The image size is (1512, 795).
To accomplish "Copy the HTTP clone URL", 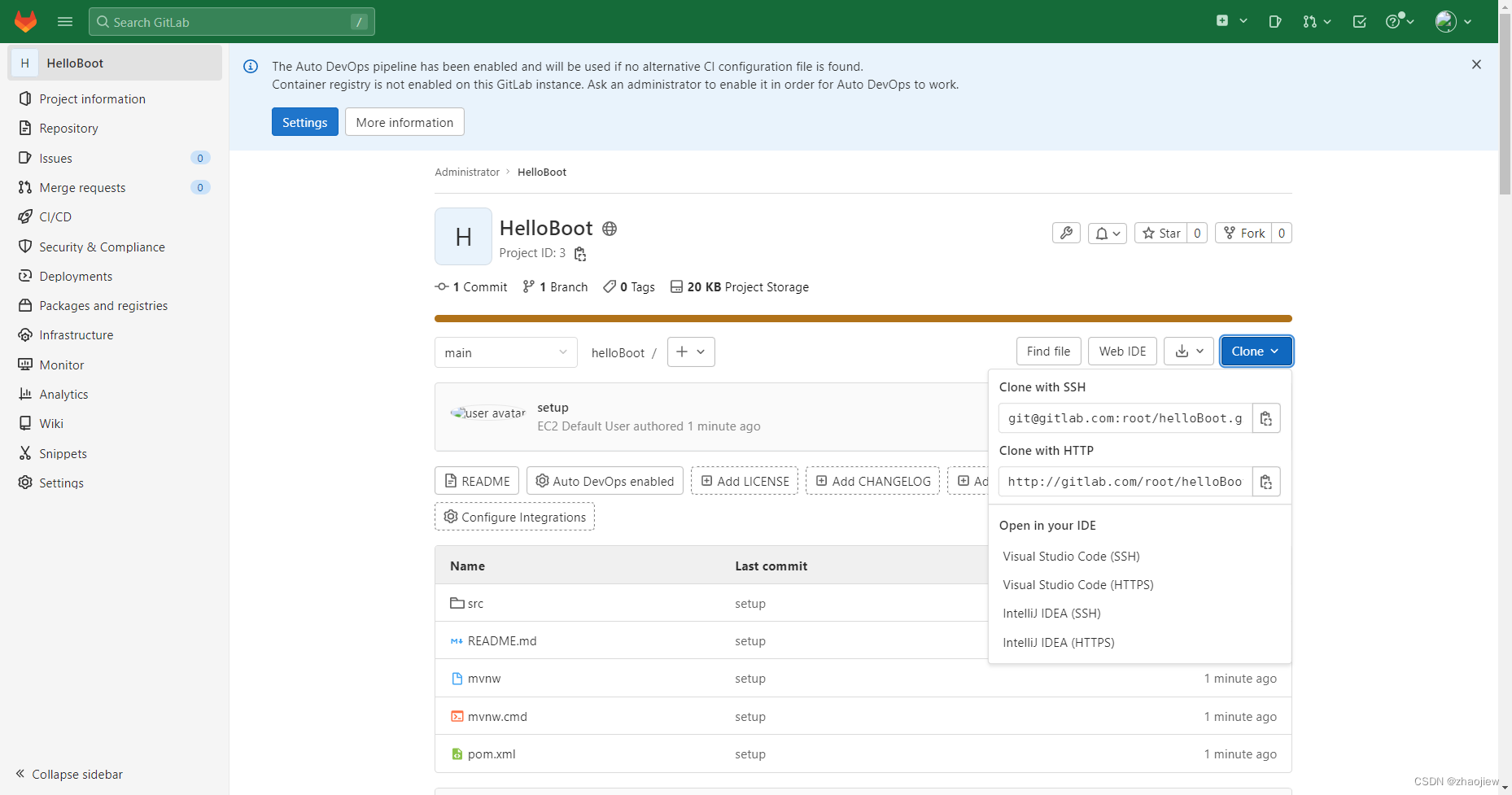I will (x=1266, y=482).
